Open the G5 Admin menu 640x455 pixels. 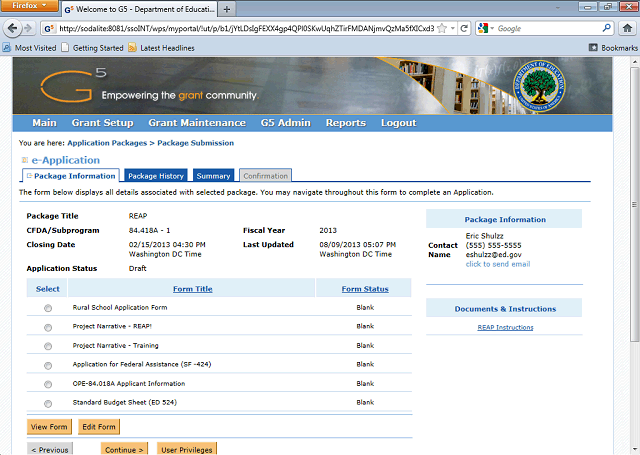[286, 123]
